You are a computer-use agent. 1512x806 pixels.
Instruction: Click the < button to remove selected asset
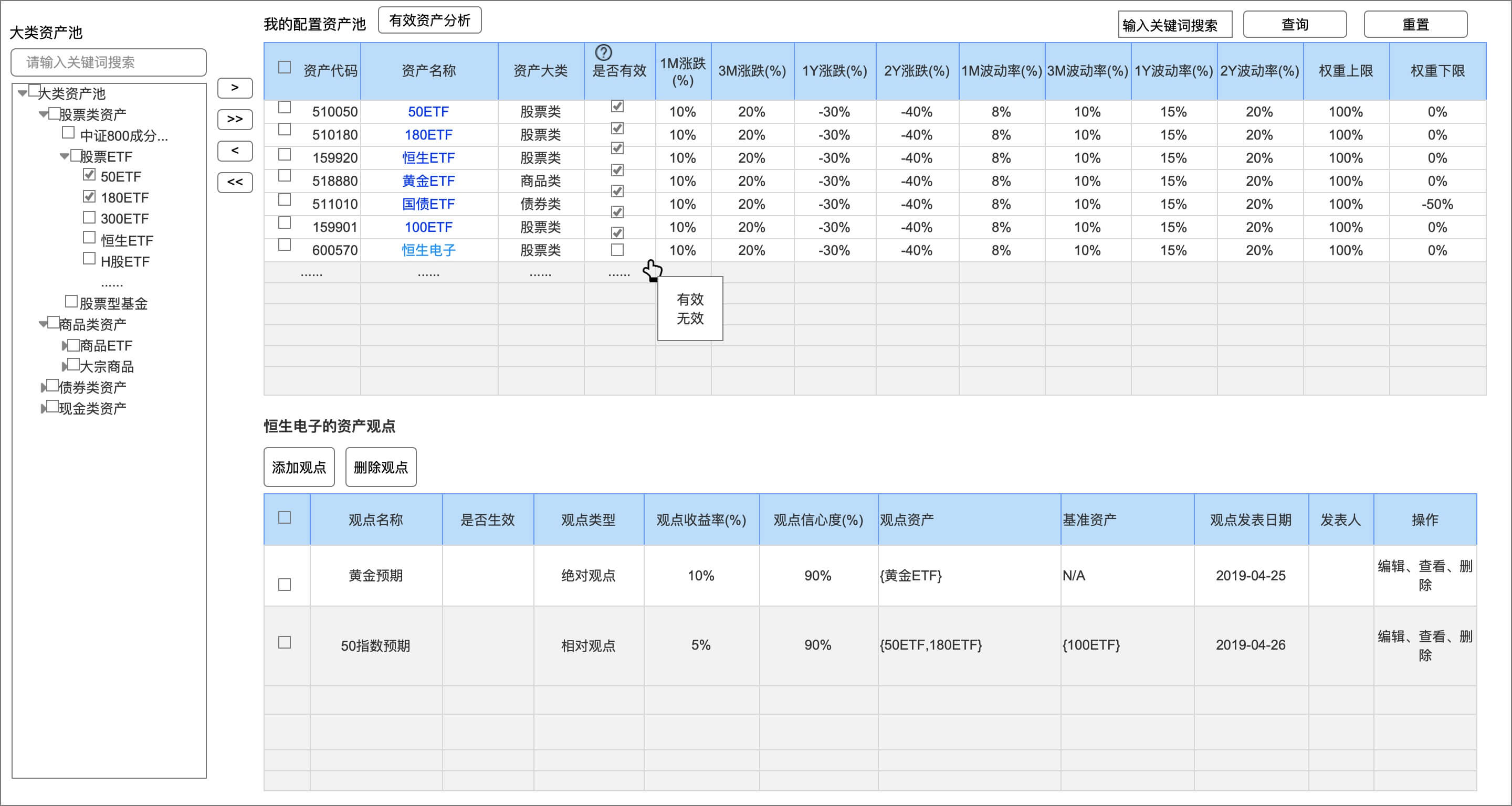(234, 151)
